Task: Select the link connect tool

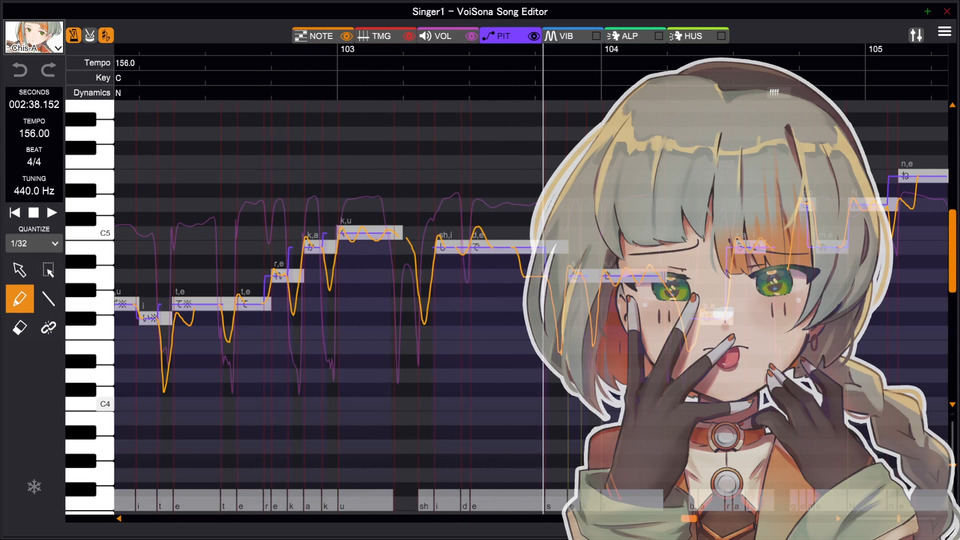Action: click(48, 328)
